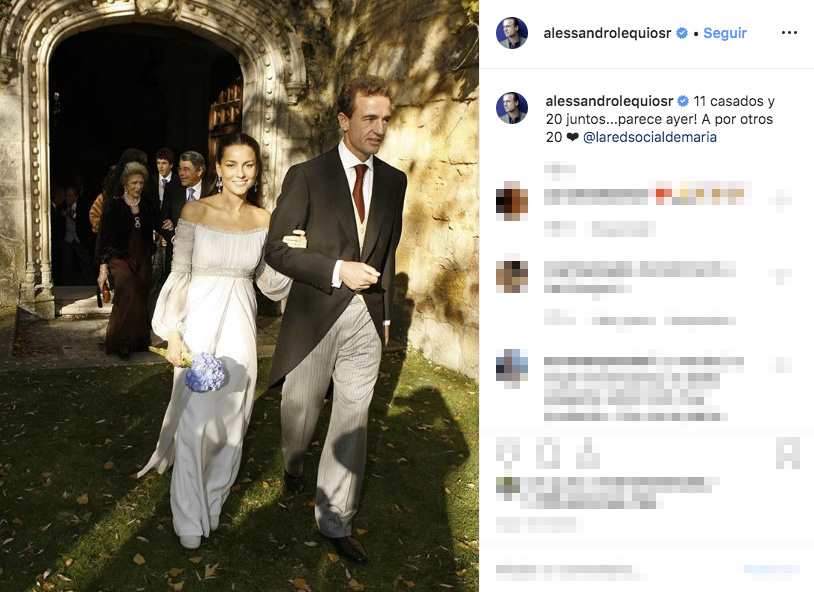Open the three-dot more options menu
The width and height of the screenshot is (814, 592).
[789, 33]
